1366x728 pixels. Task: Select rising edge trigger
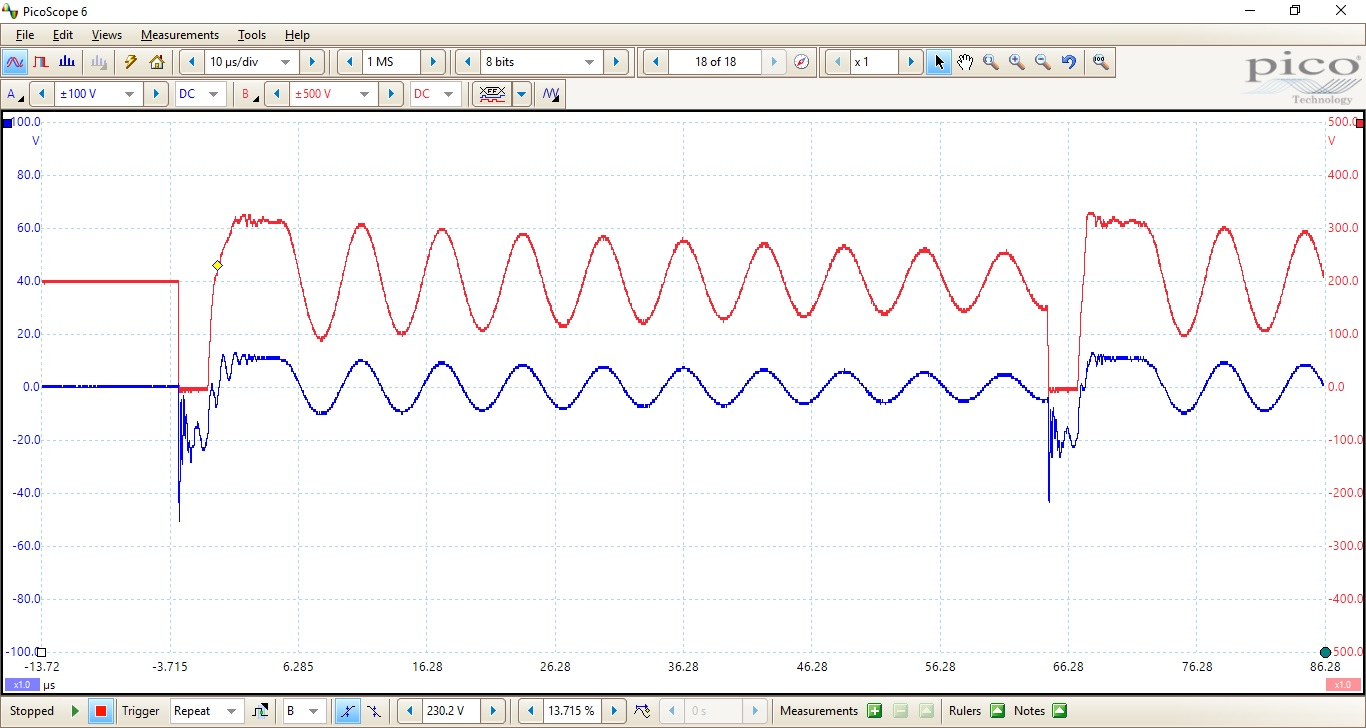[x=347, y=711]
